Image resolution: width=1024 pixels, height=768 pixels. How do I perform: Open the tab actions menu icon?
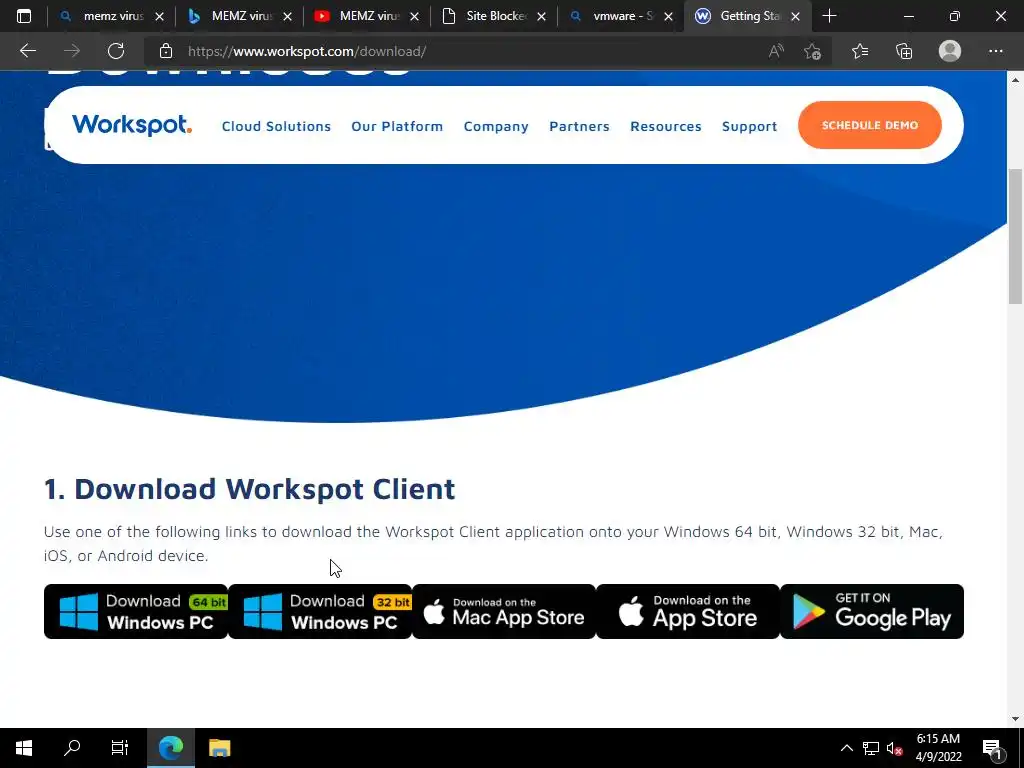[x=24, y=16]
